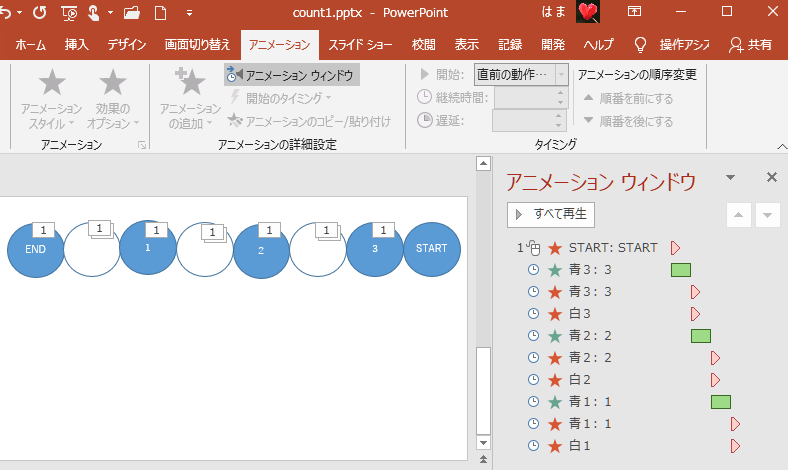Click the touch mode hand icon in title bar
Image resolution: width=788 pixels, height=470 pixels.
tap(96, 13)
